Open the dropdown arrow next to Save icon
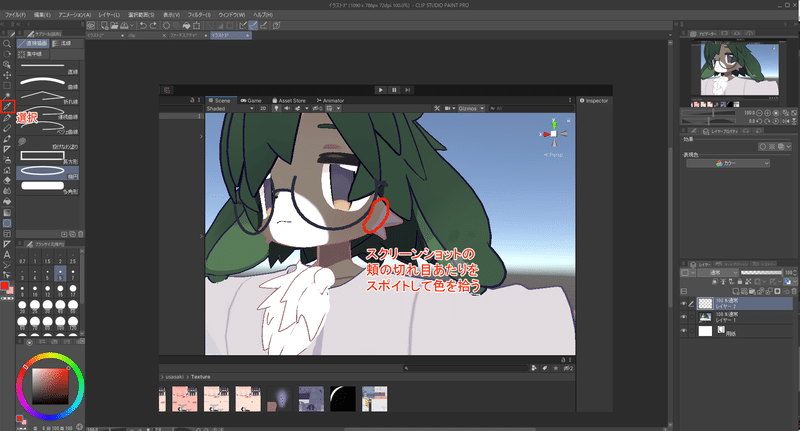 [132, 25]
